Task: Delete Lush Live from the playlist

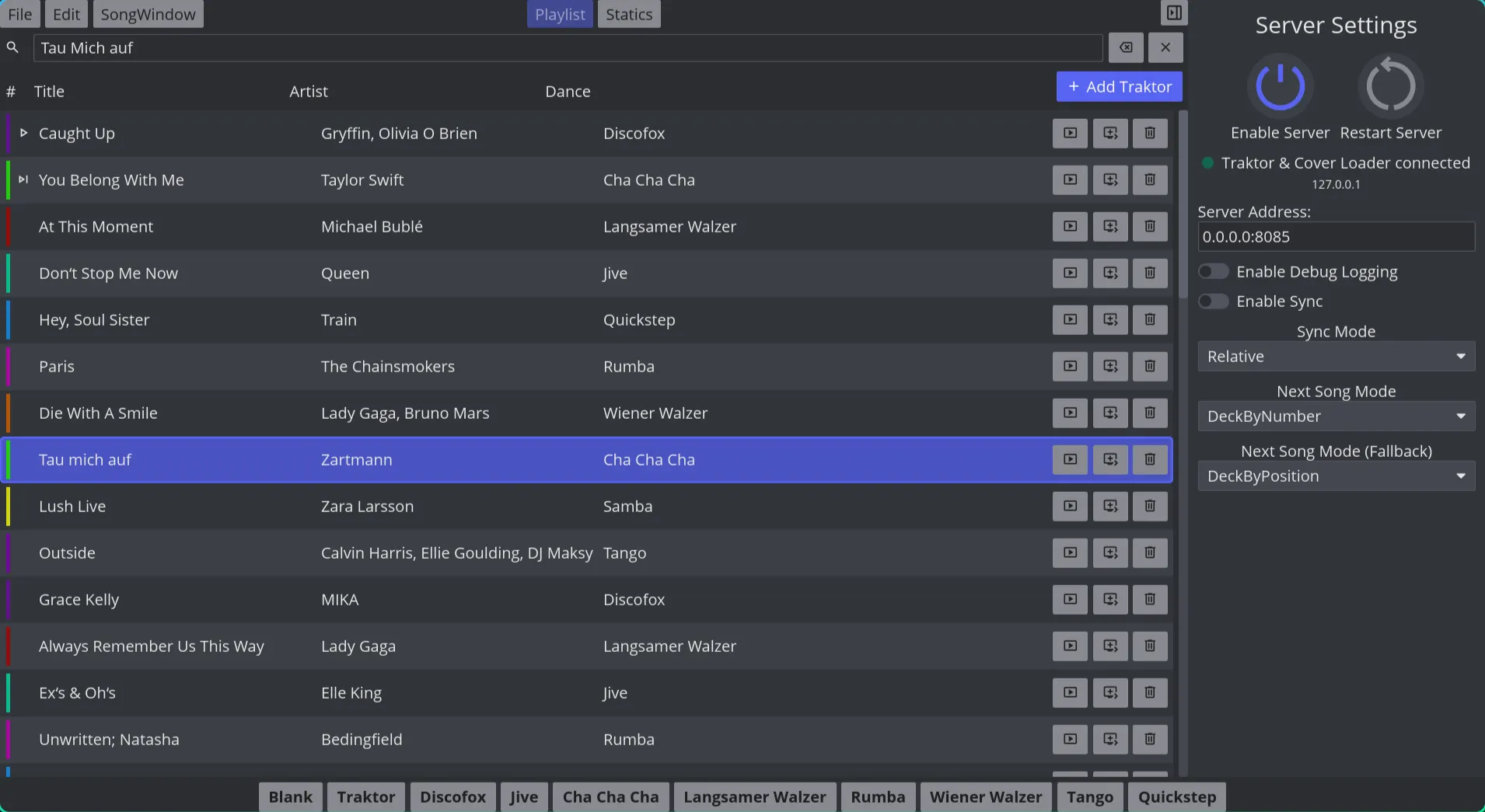Action: (1150, 506)
